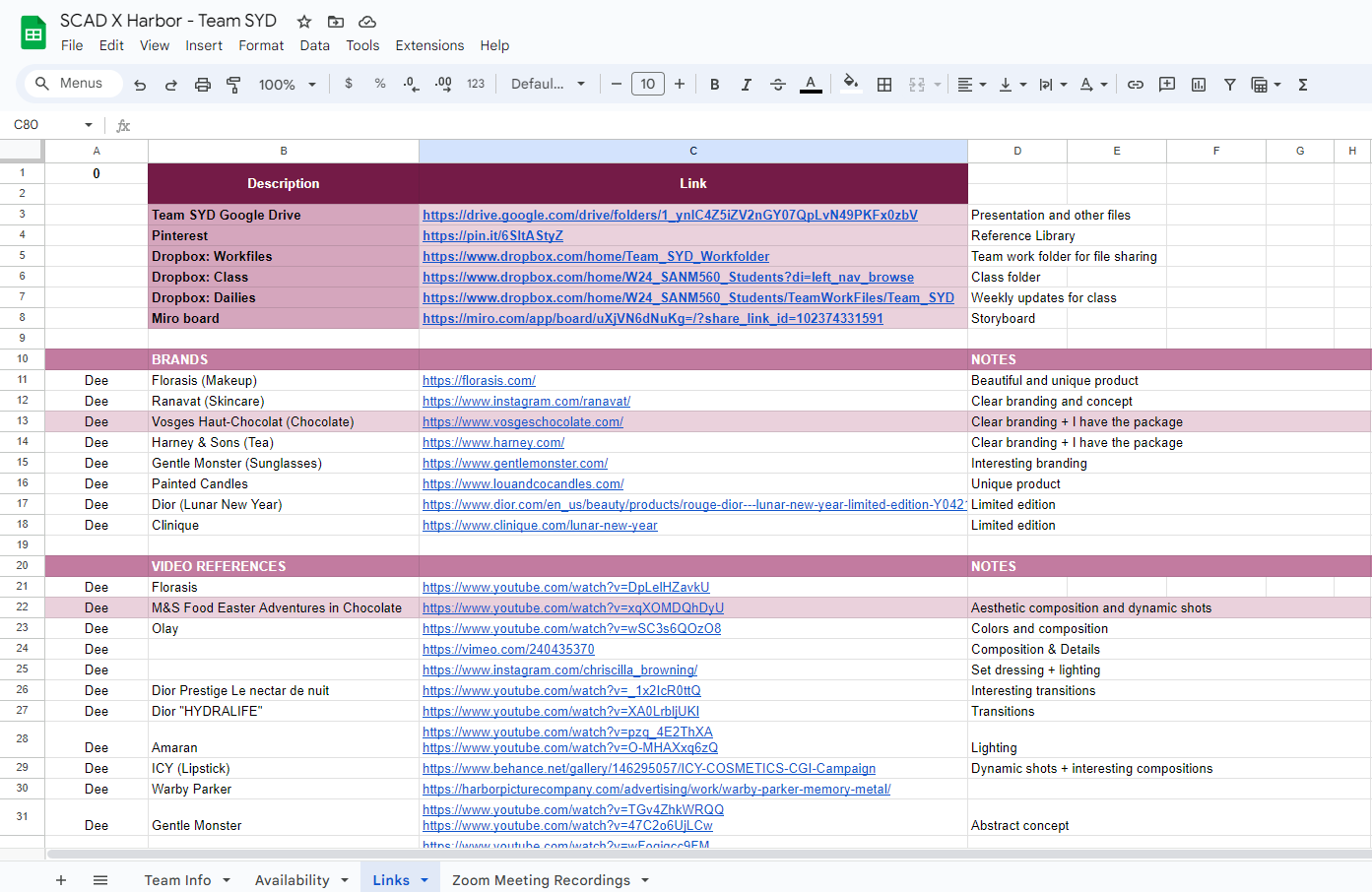The width and height of the screenshot is (1372, 892).
Task: Activate the Paint format tool
Action: click(233, 85)
